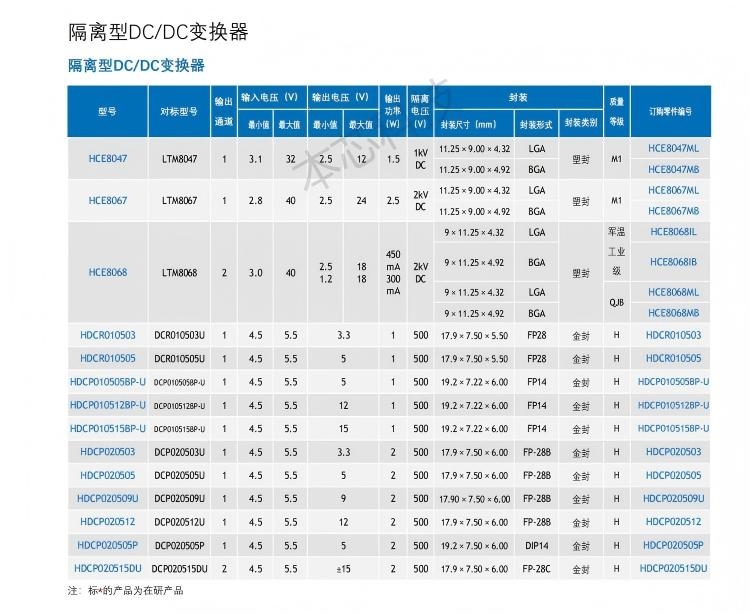Open the HCE8047ML order part link
Screen dimensions: 750x614
tap(673, 148)
